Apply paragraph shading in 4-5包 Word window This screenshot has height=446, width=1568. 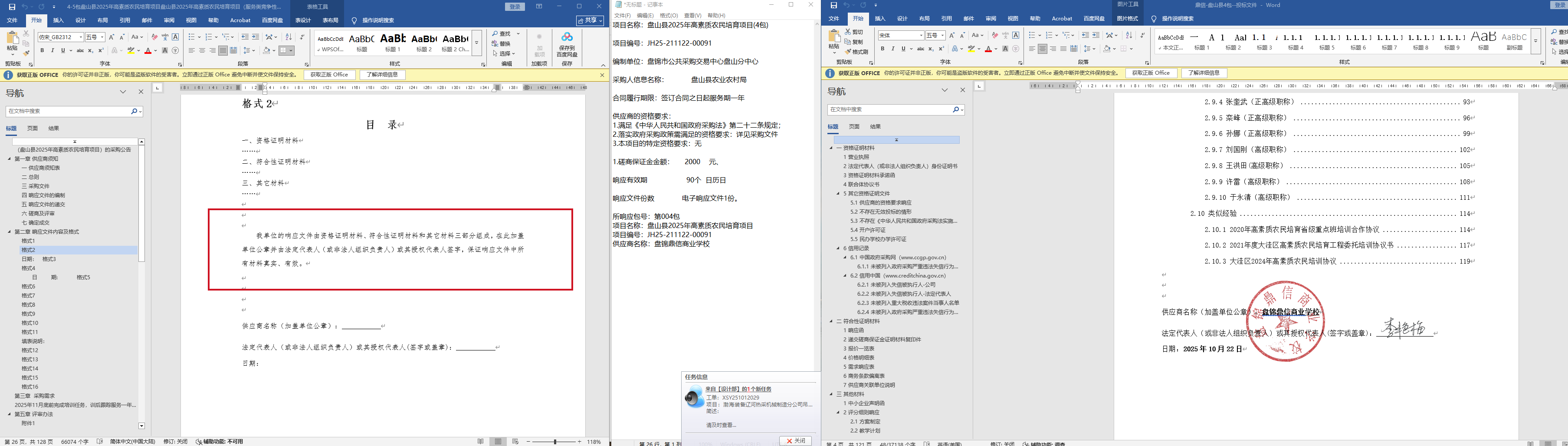(x=266, y=50)
